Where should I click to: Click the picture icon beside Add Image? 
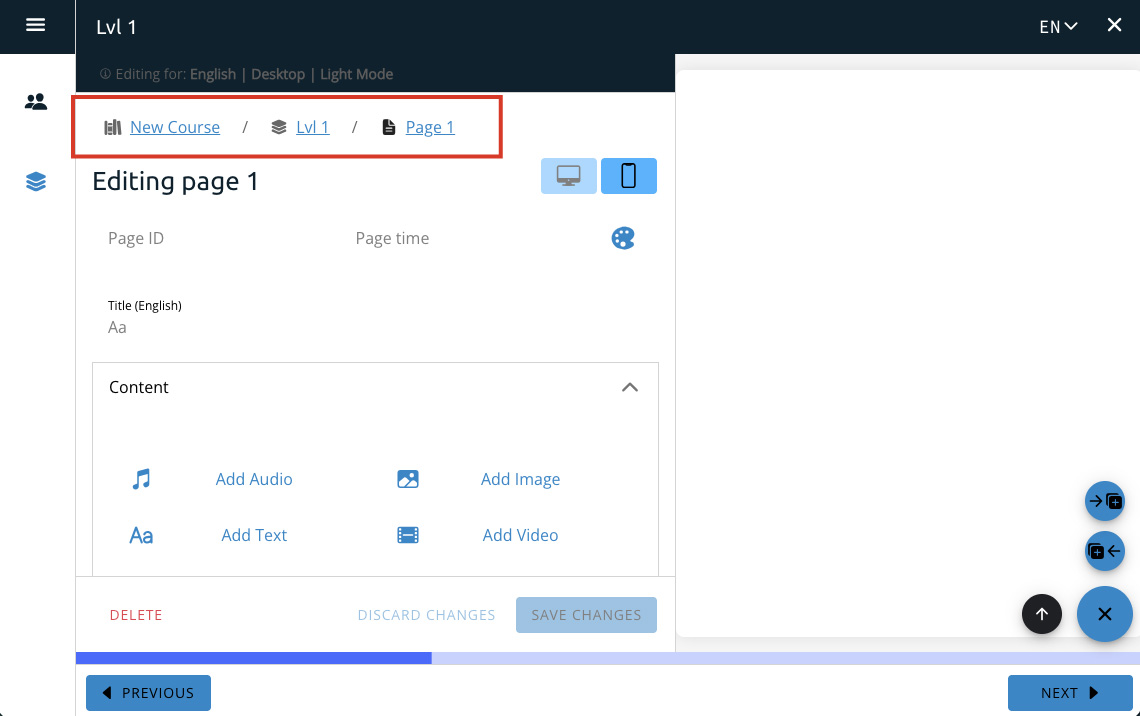(408, 479)
